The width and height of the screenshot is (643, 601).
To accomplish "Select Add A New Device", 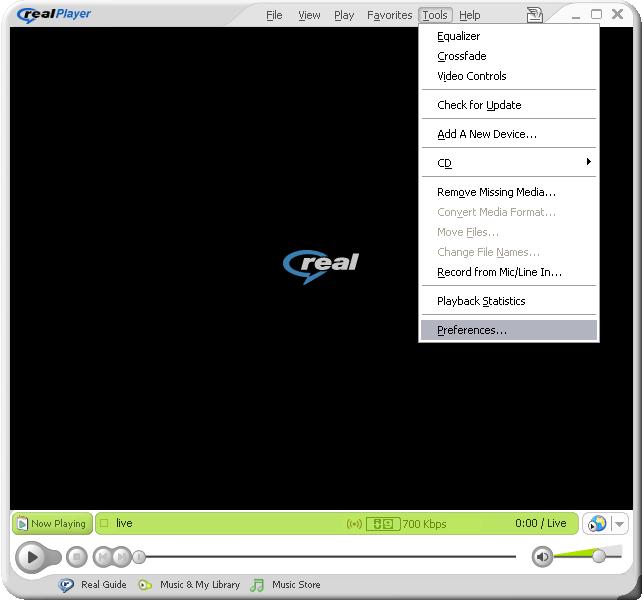I will click(x=508, y=134).
